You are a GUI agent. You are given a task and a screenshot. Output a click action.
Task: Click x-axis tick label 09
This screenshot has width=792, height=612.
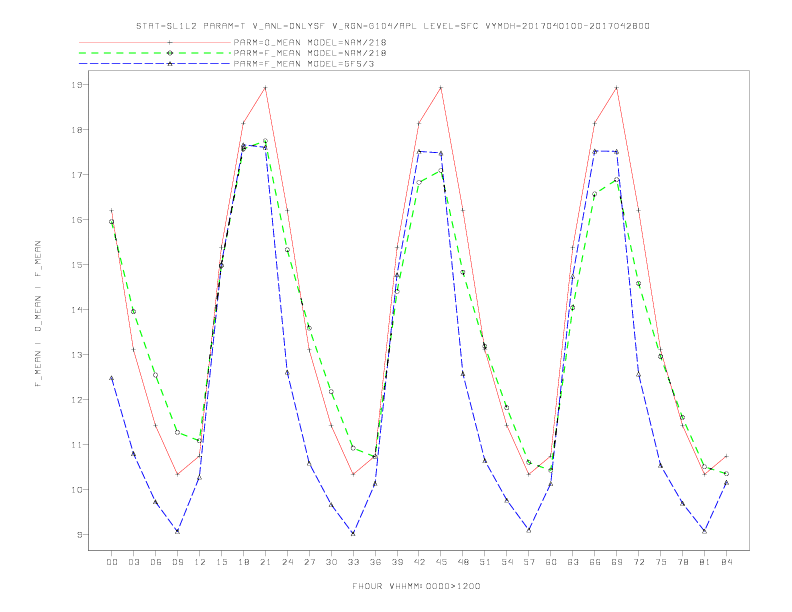tap(177, 562)
